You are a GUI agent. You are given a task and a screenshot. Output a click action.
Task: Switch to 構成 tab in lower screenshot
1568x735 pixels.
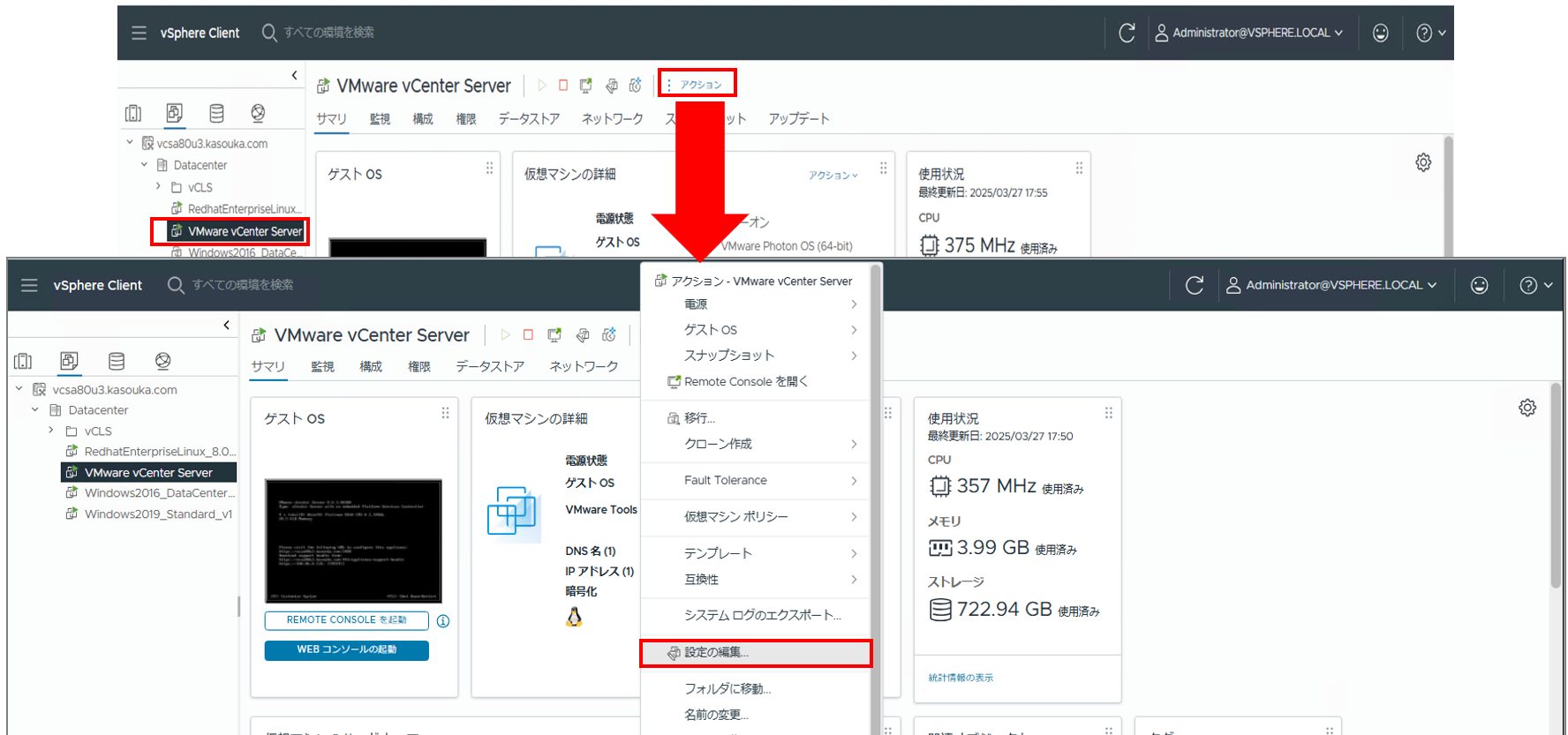point(371,366)
